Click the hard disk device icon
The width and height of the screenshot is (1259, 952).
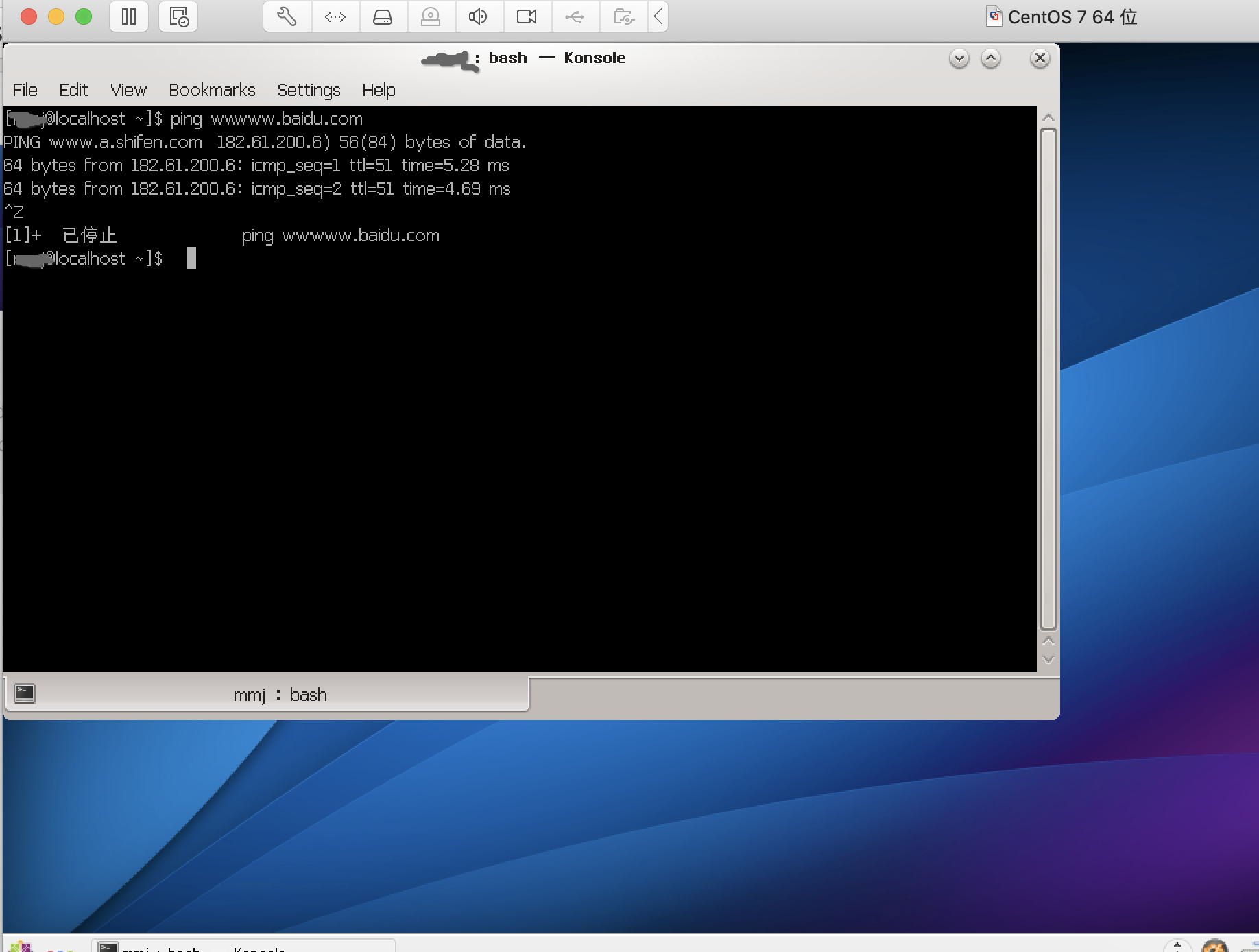pos(383,16)
